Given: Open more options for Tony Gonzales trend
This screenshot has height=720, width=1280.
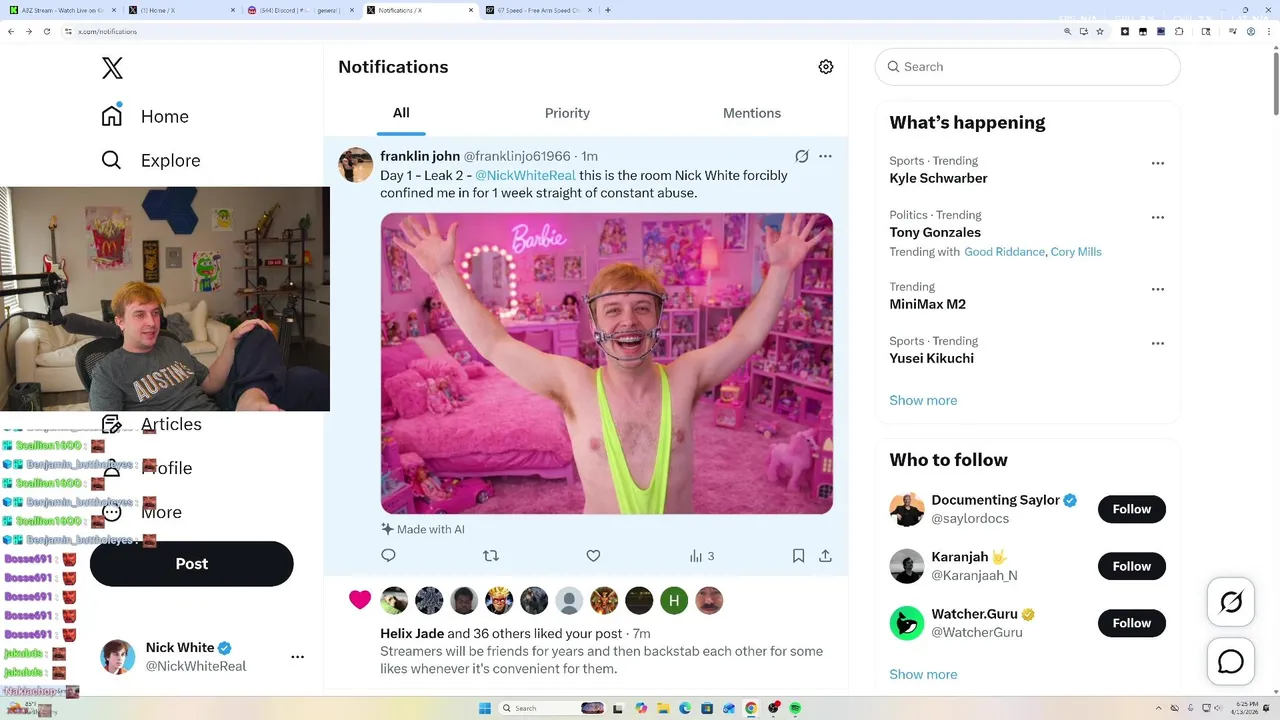Looking at the screenshot, I should click(x=1157, y=217).
